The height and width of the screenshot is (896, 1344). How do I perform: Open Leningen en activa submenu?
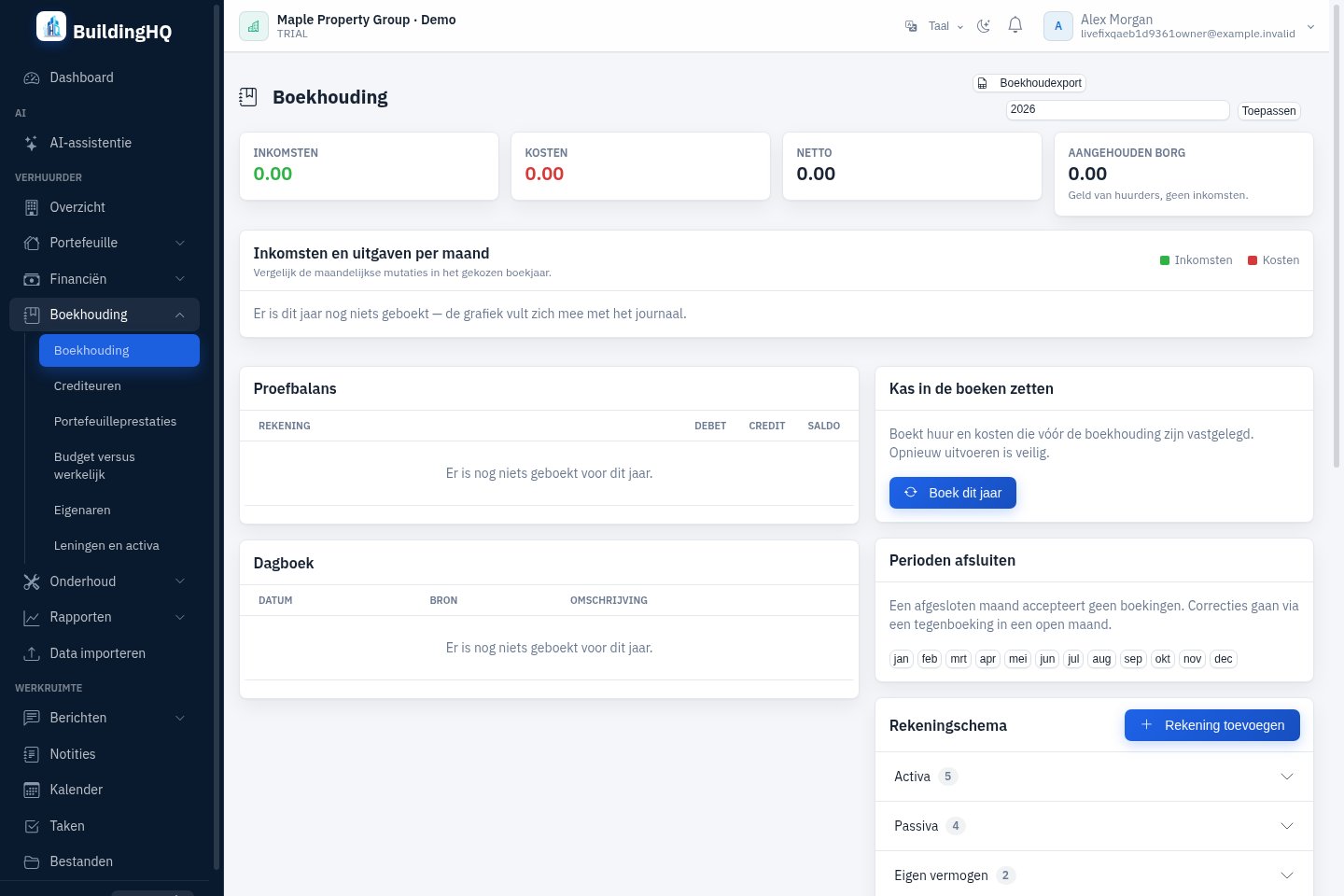click(119, 545)
